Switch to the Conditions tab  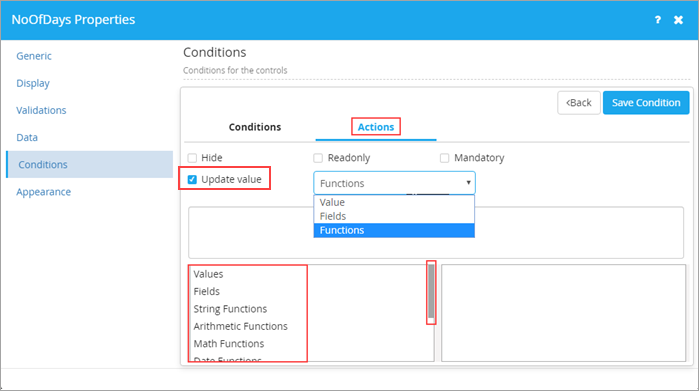[255, 127]
